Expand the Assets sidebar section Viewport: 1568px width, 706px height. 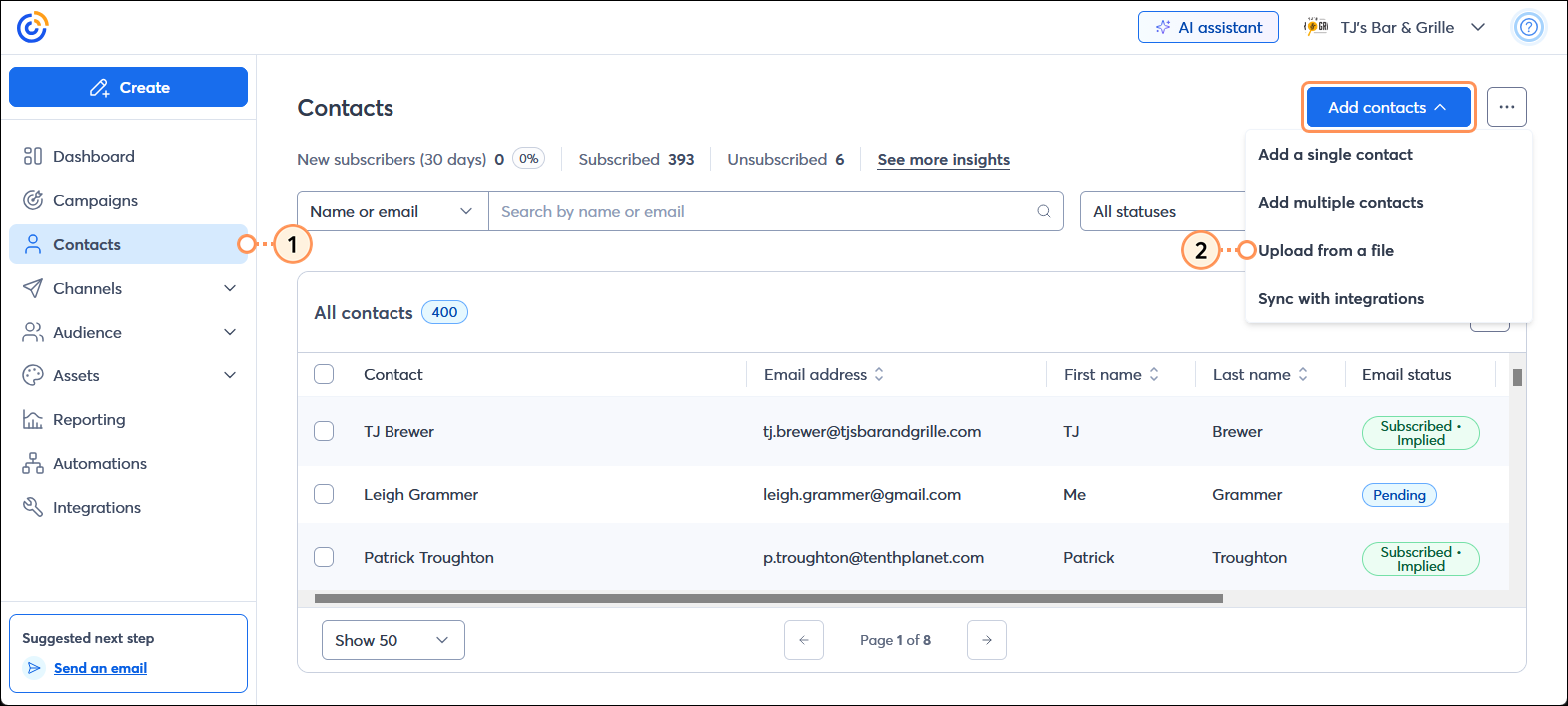(x=230, y=375)
